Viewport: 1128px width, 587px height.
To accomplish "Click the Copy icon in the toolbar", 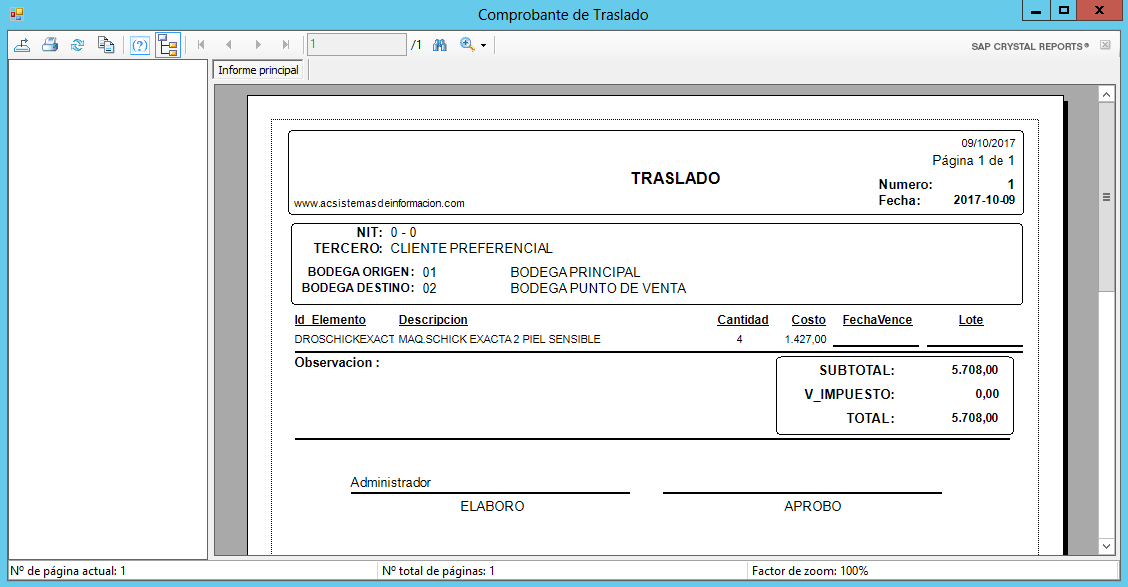I will click(x=105, y=45).
